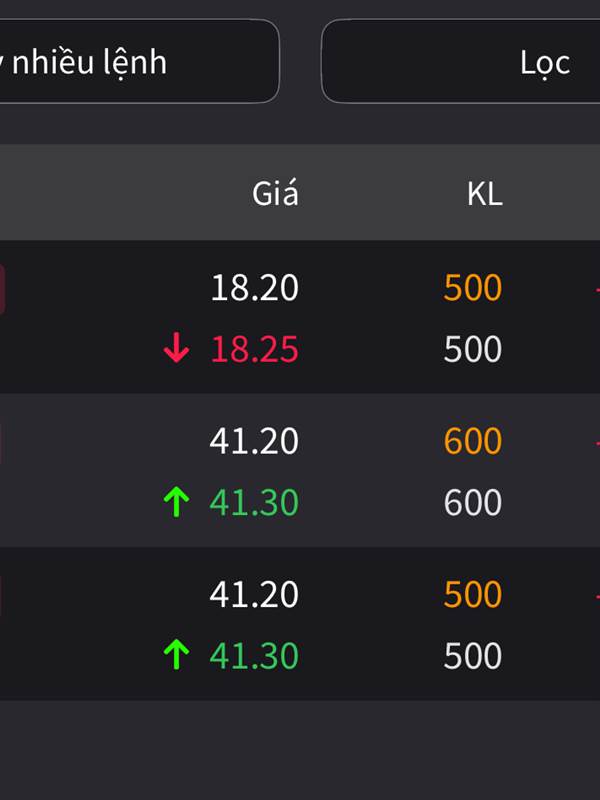Tap the white 600 volume value
Image resolution: width=600 pixels, height=800 pixels.
473,502
